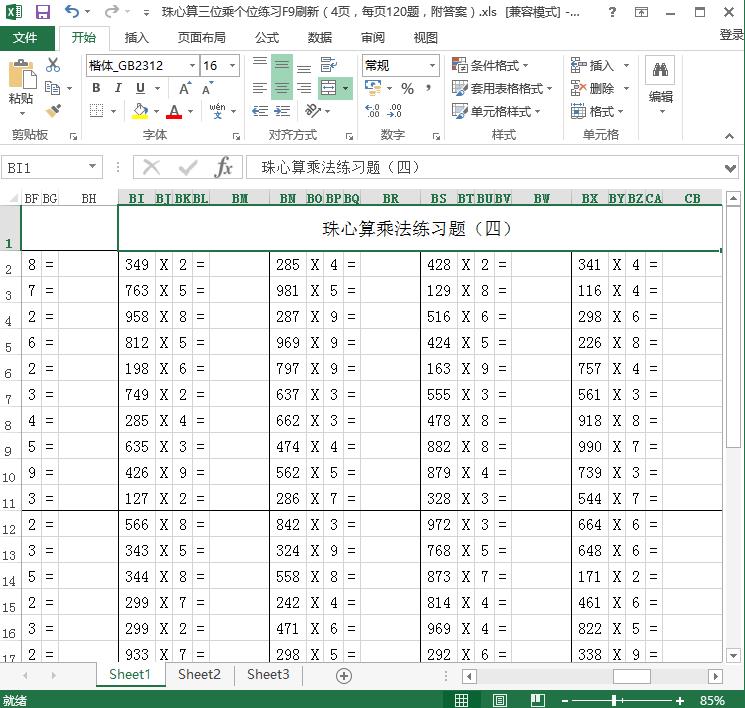Click the Increase Decimal icon
The height and width of the screenshot is (708, 745).
point(372,111)
